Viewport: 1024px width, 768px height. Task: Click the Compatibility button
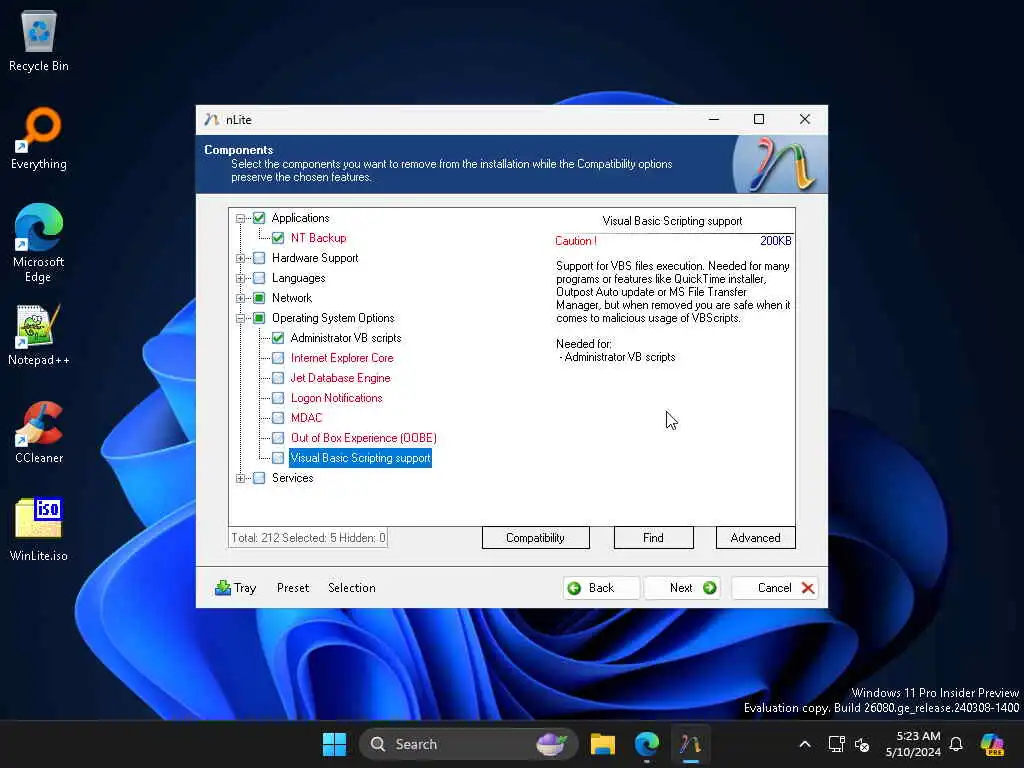tap(536, 537)
